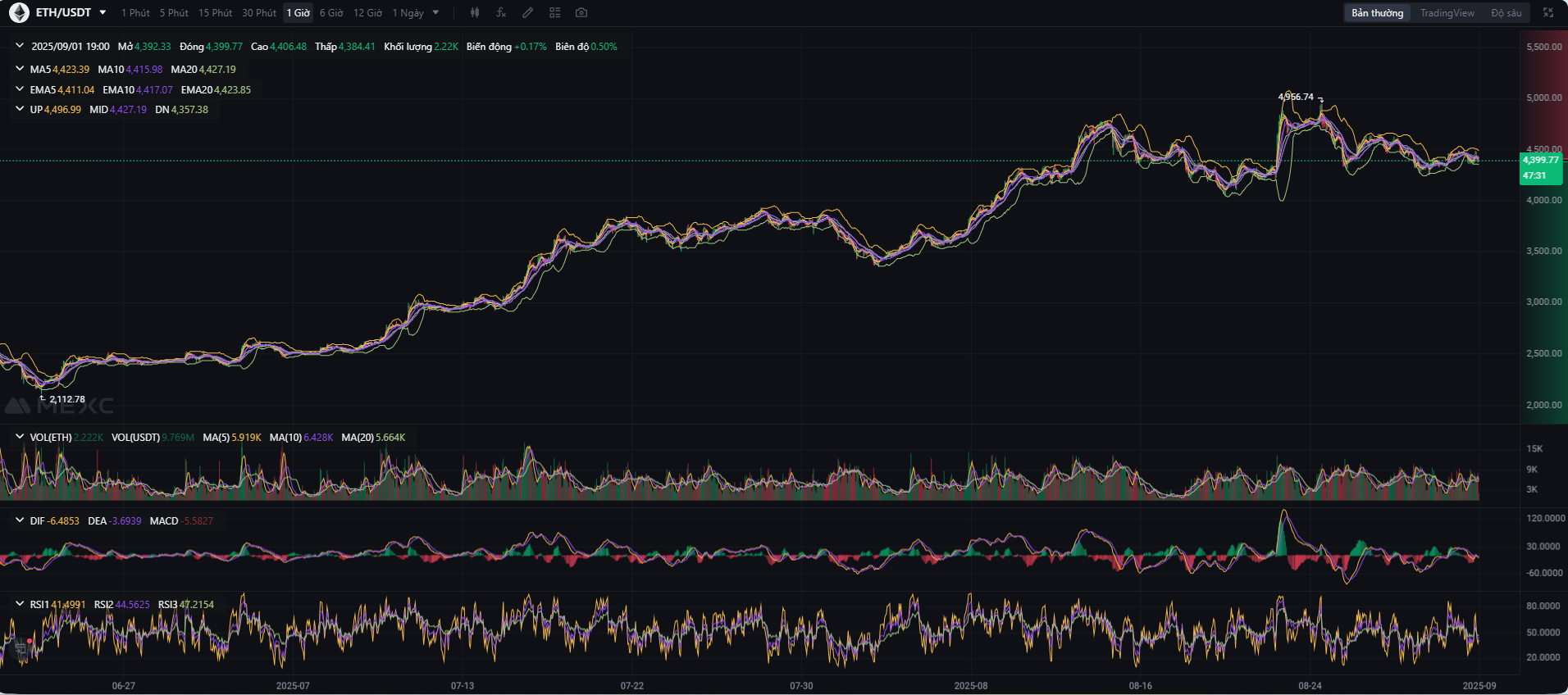This screenshot has width=1568, height=695.
Task: Exit fullscreen with the collapse arrows icon
Action: (1548, 13)
